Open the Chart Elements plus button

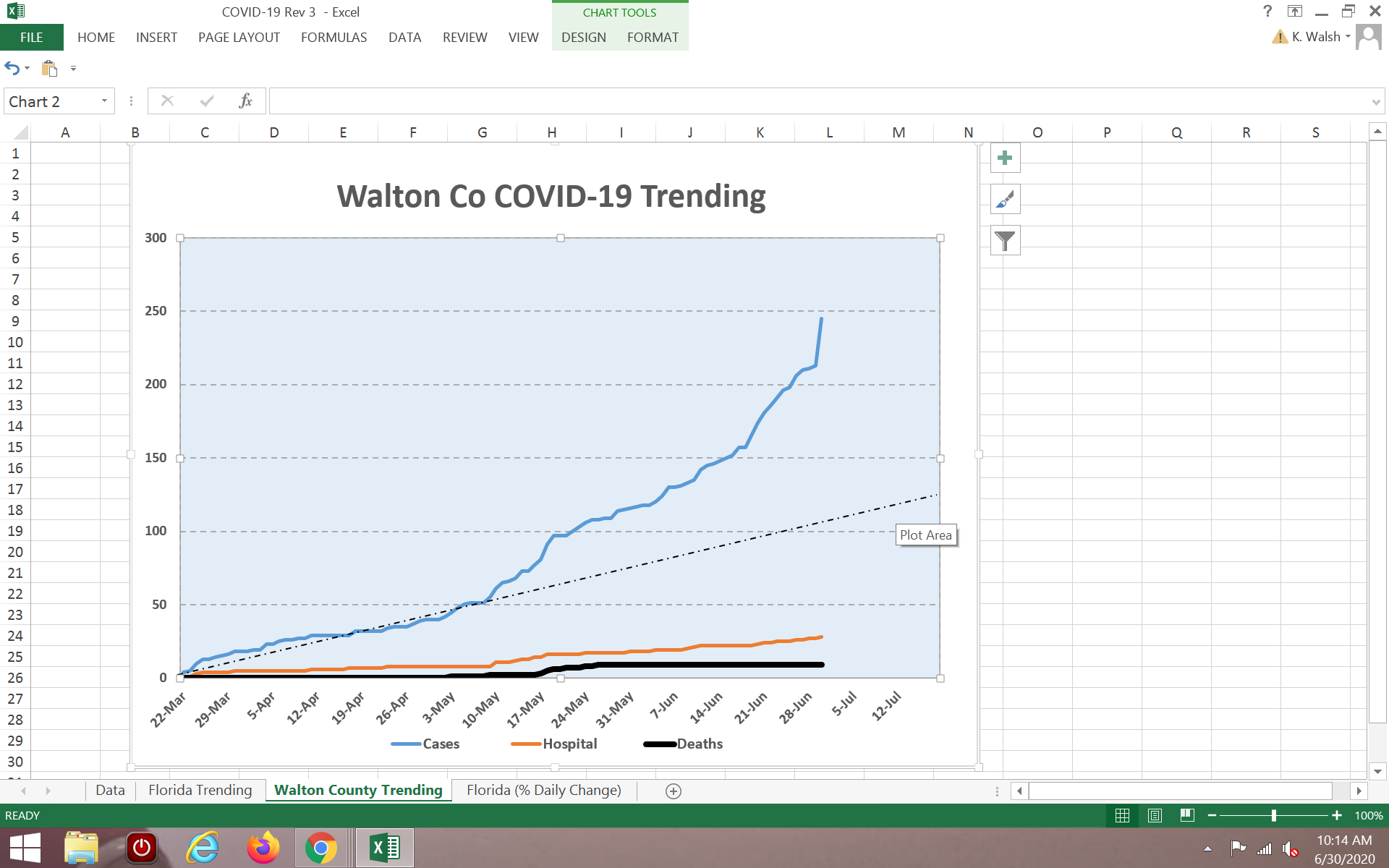[x=1005, y=158]
